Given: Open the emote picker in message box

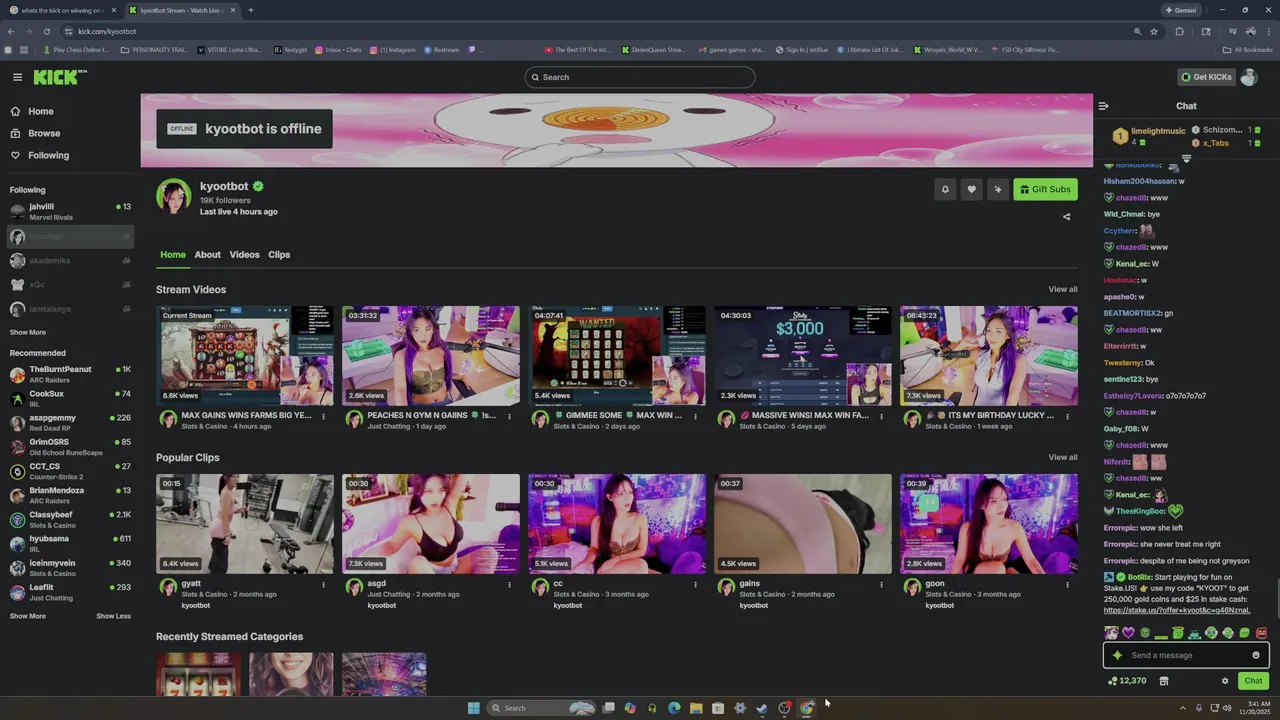Looking at the screenshot, I should click(1256, 655).
